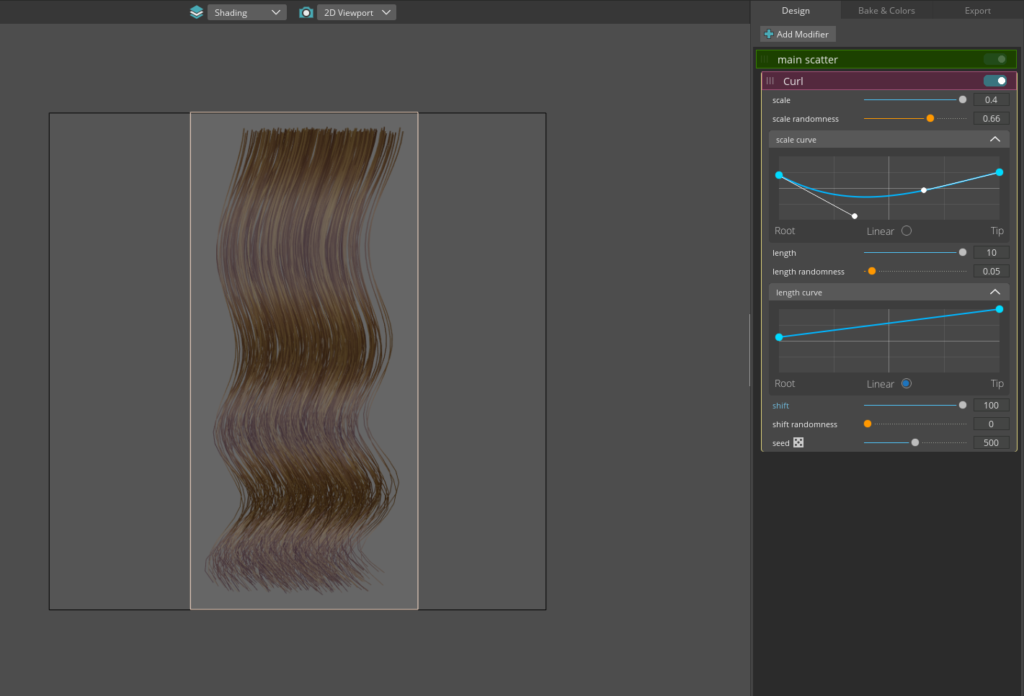Open the Shading dropdown
Screen dimensions: 1024x696
click(x=246, y=12)
